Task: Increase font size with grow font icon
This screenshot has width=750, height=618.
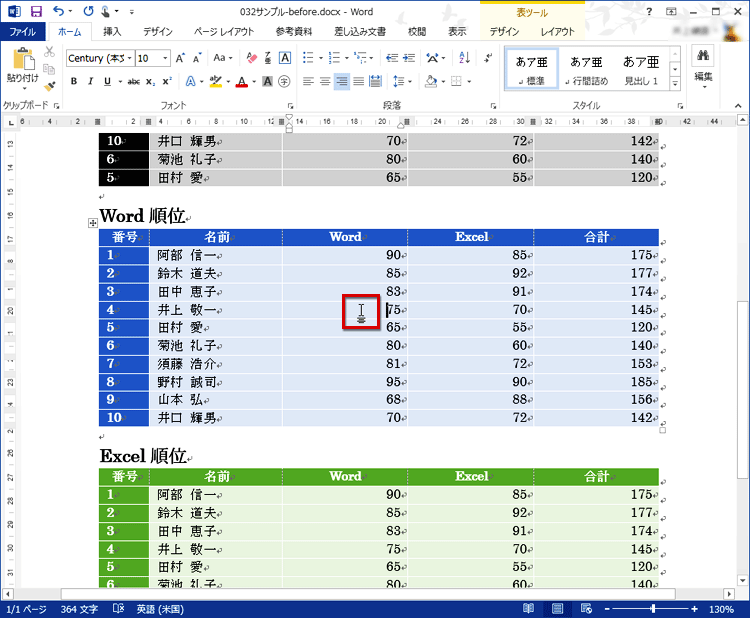Action: click(x=180, y=58)
